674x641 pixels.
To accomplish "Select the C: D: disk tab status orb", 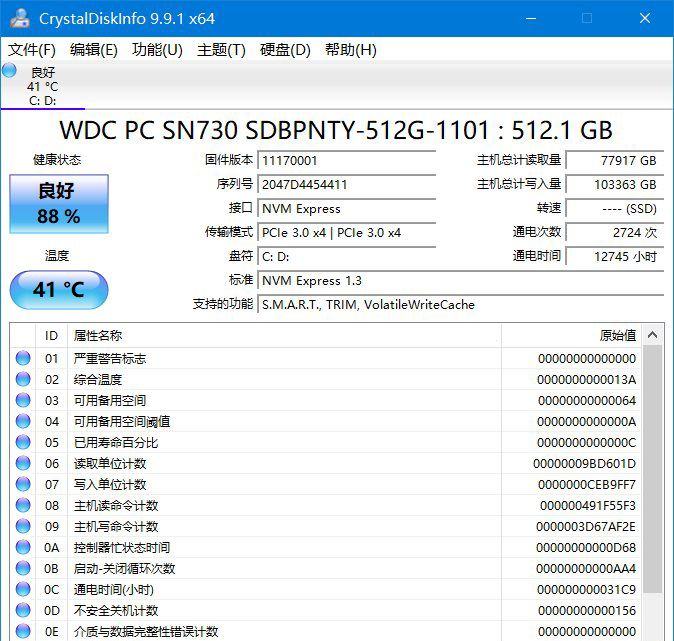I will [9, 70].
